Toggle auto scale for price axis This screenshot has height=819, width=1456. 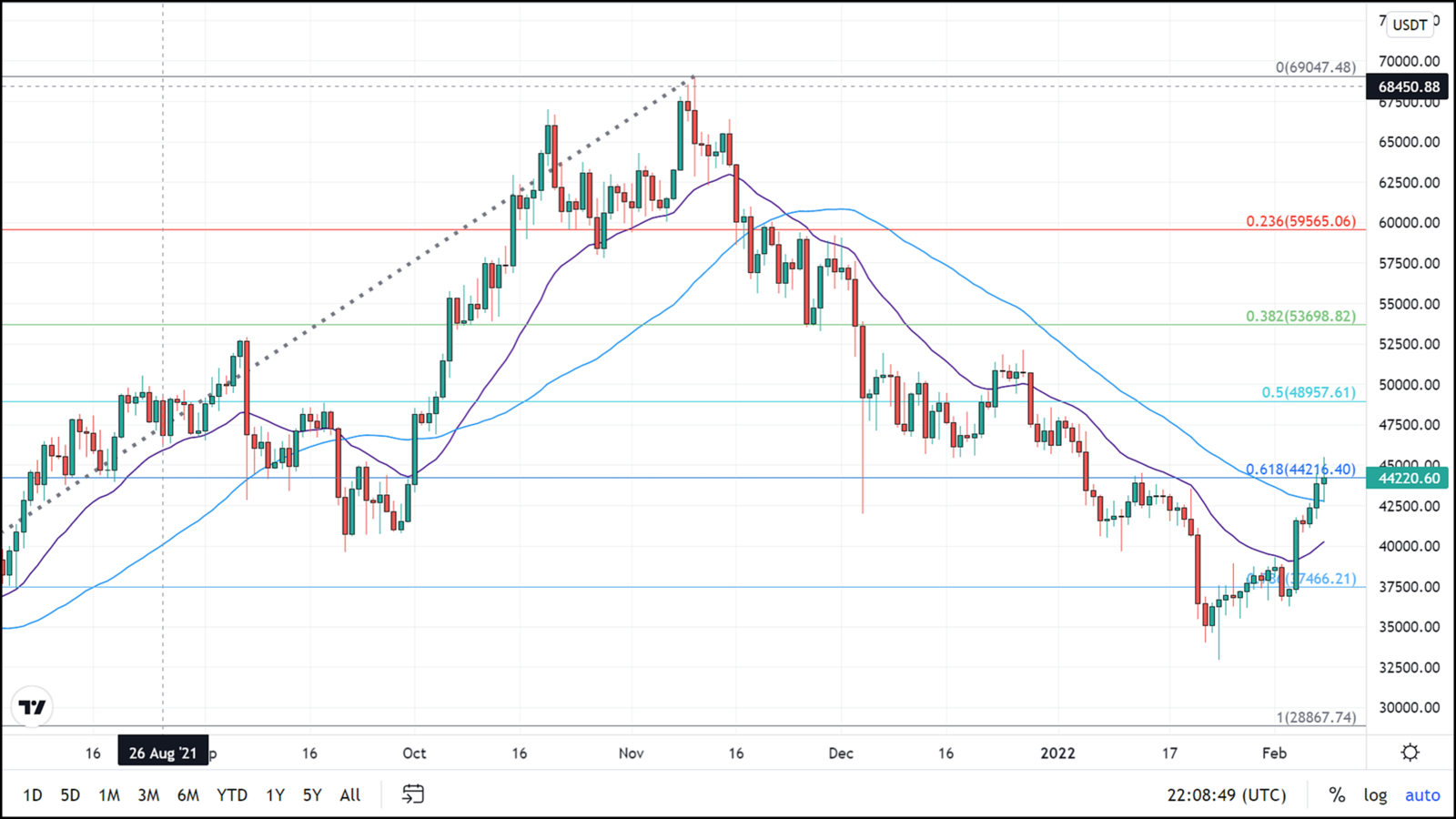coord(1421,794)
